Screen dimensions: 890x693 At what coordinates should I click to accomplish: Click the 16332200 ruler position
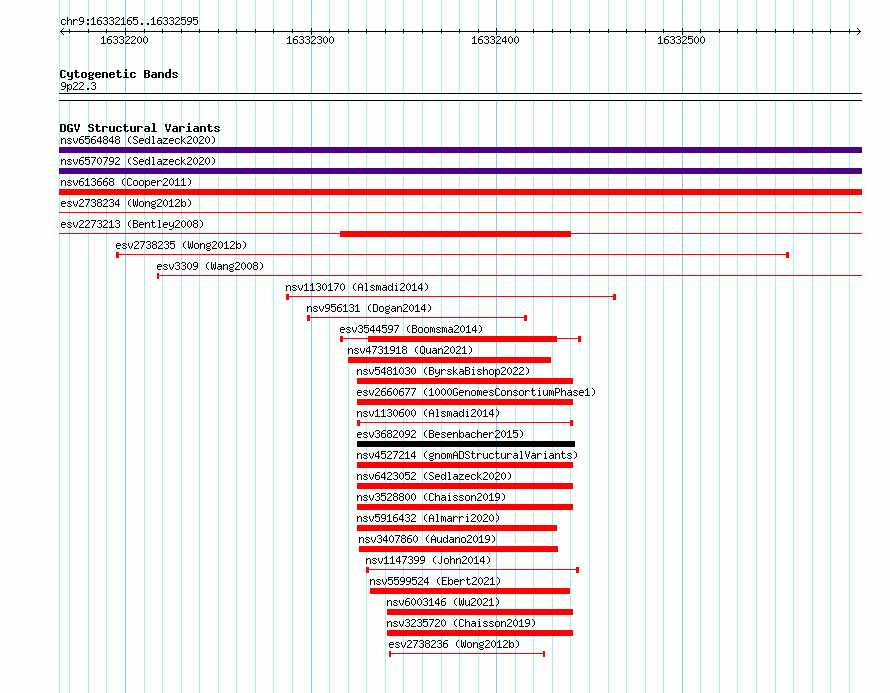(124, 40)
